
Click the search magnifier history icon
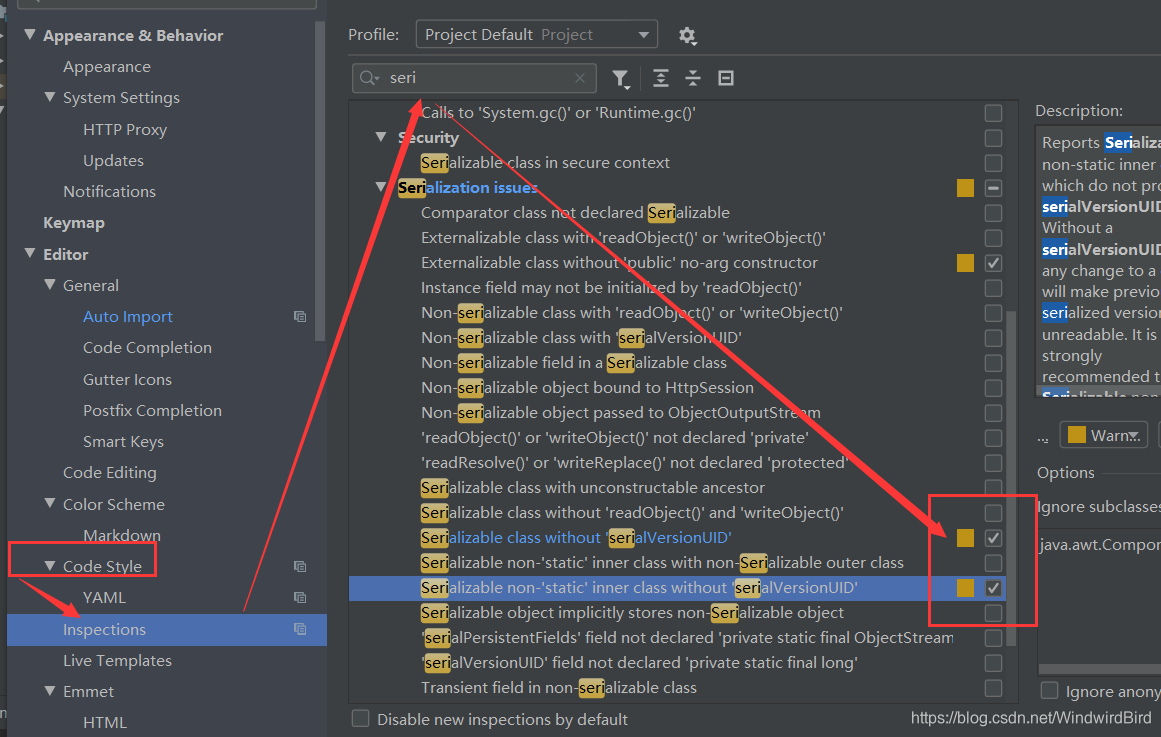(x=369, y=78)
